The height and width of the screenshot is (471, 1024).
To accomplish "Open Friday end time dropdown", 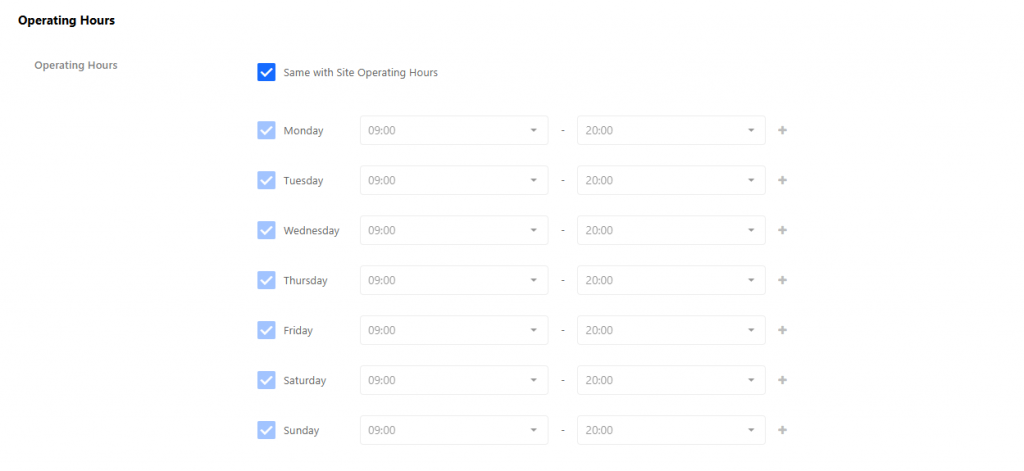I will (x=671, y=331).
